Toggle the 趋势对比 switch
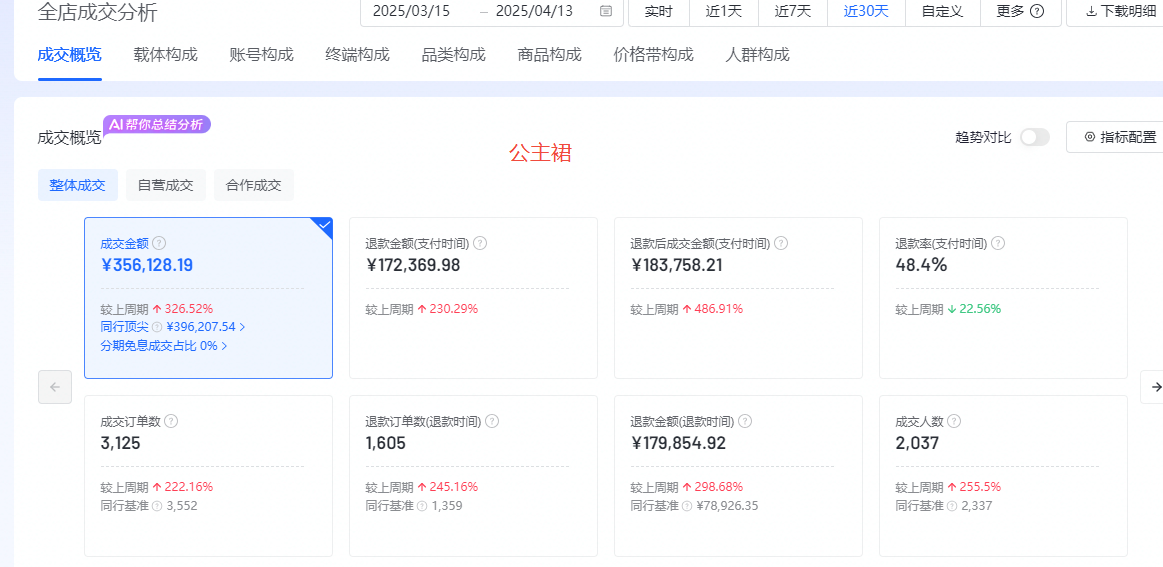This screenshot has width=1163, height=567. point(1035,137)
